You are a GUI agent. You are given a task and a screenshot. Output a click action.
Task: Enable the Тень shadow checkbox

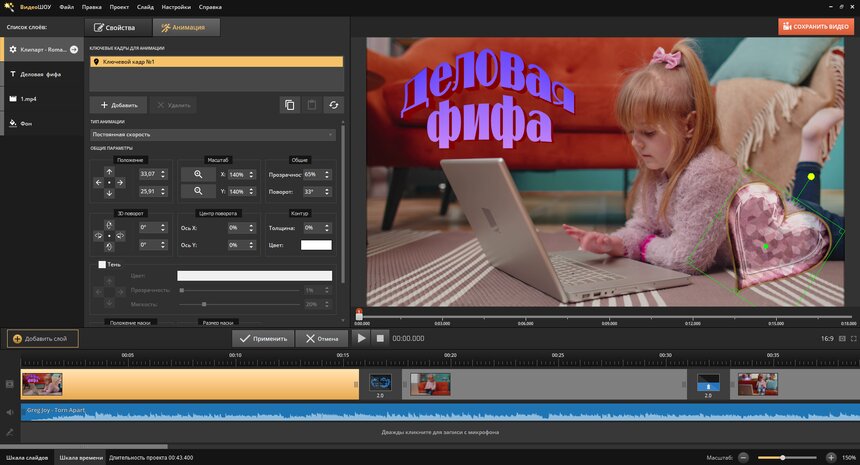[102, 264]
